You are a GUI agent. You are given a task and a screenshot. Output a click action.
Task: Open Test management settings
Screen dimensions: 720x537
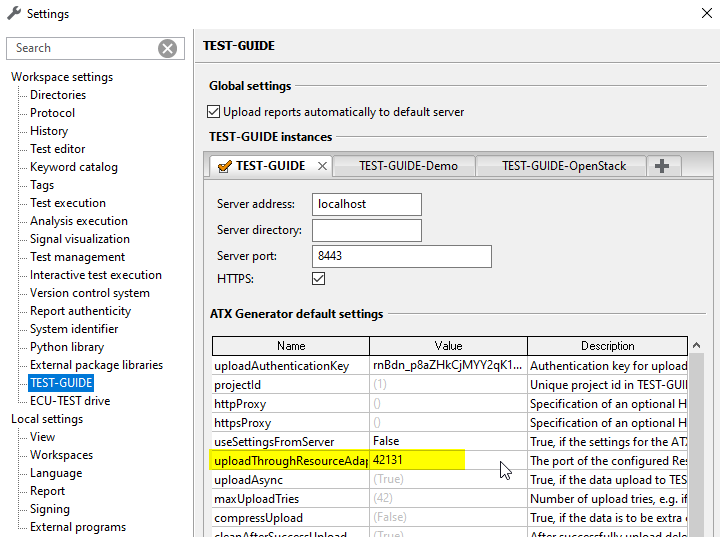77,257
